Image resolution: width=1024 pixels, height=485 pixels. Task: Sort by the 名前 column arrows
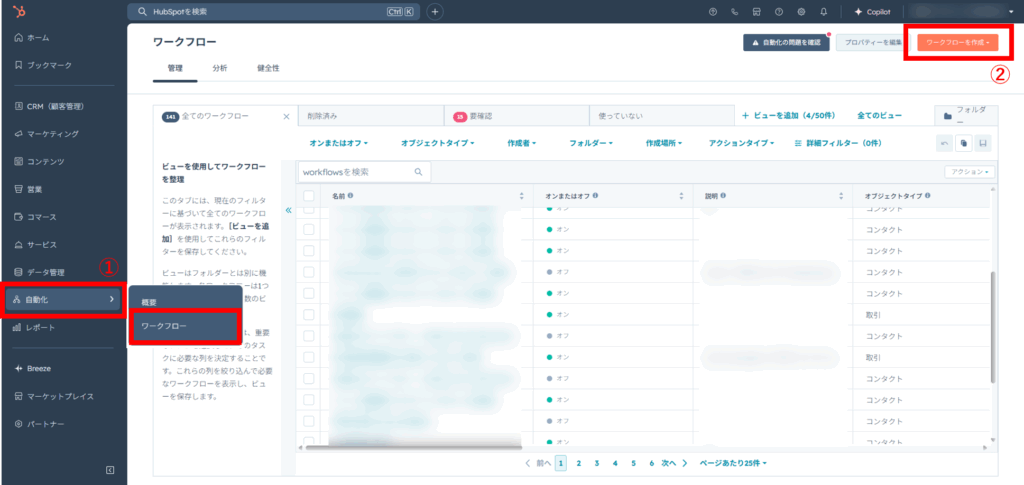coord(522,195)
